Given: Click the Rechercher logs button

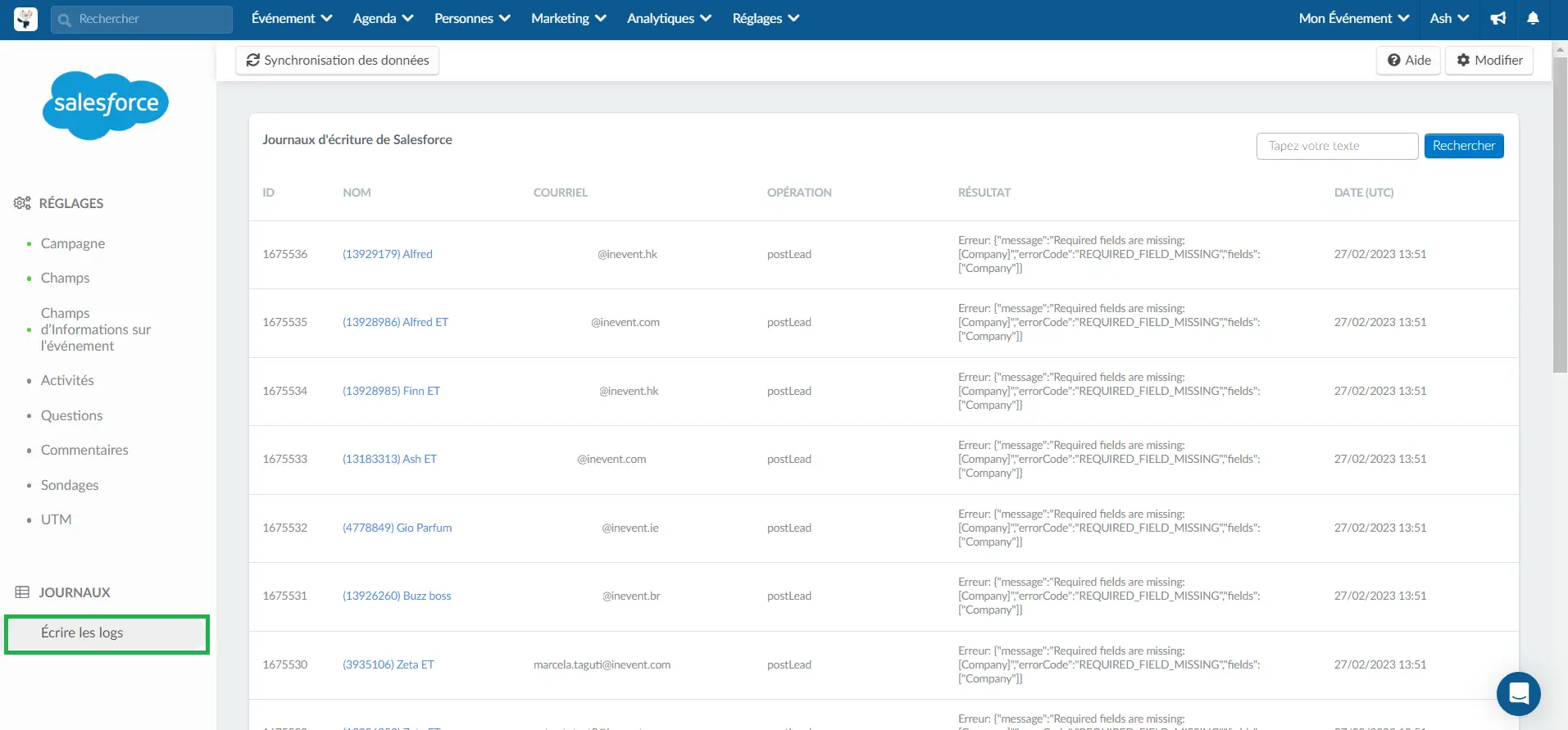Looking at the screenshot, I should tap(1463, 146).
